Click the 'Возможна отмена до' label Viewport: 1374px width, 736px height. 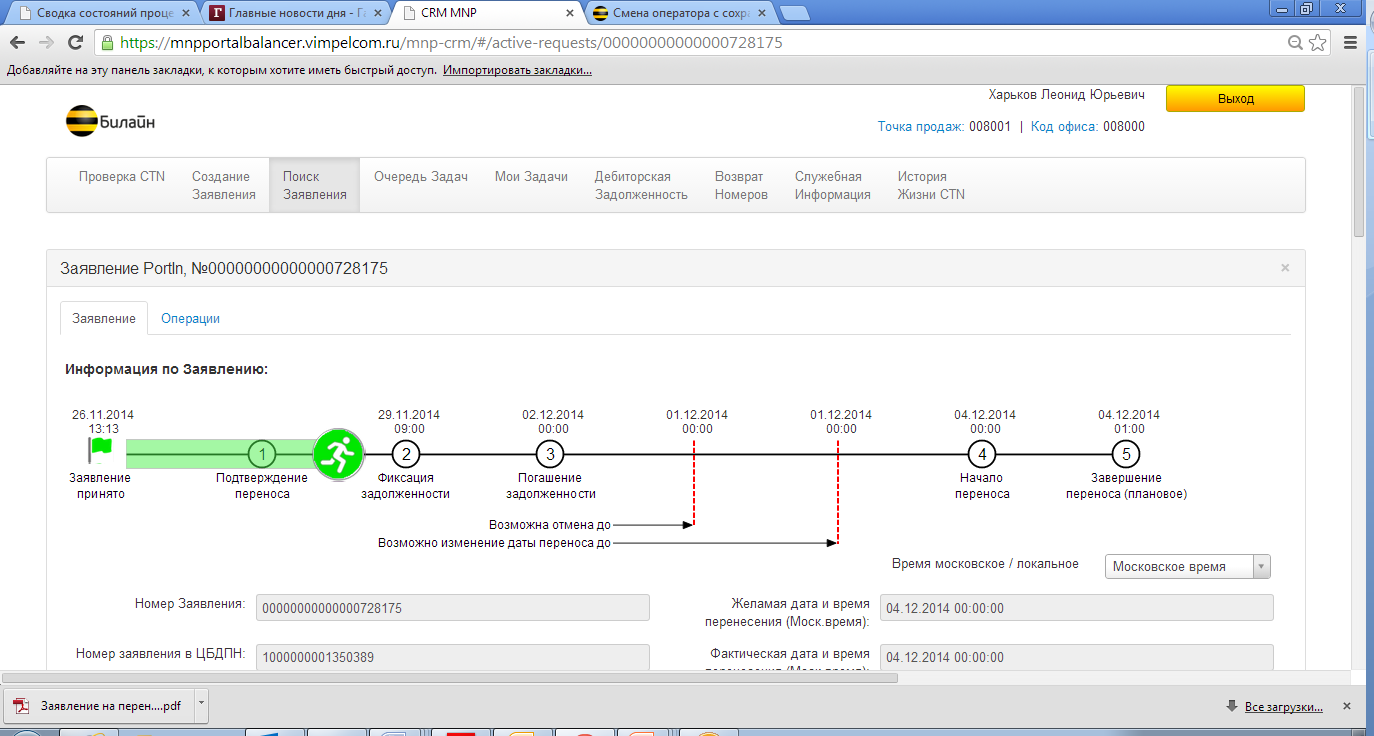(x=549, y=524)
